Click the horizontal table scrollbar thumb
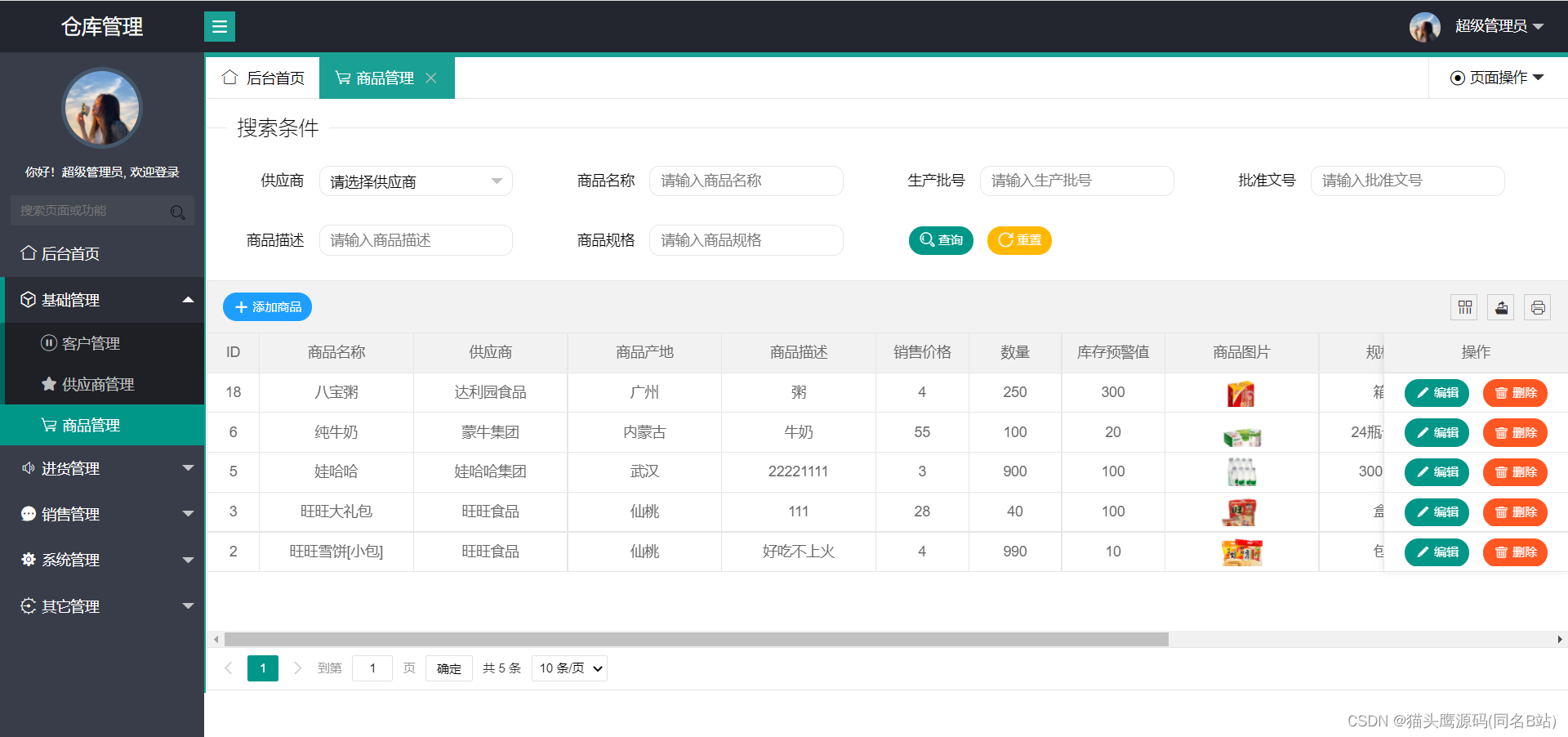This screenshot has height=737, width=1568. (697, 639)
